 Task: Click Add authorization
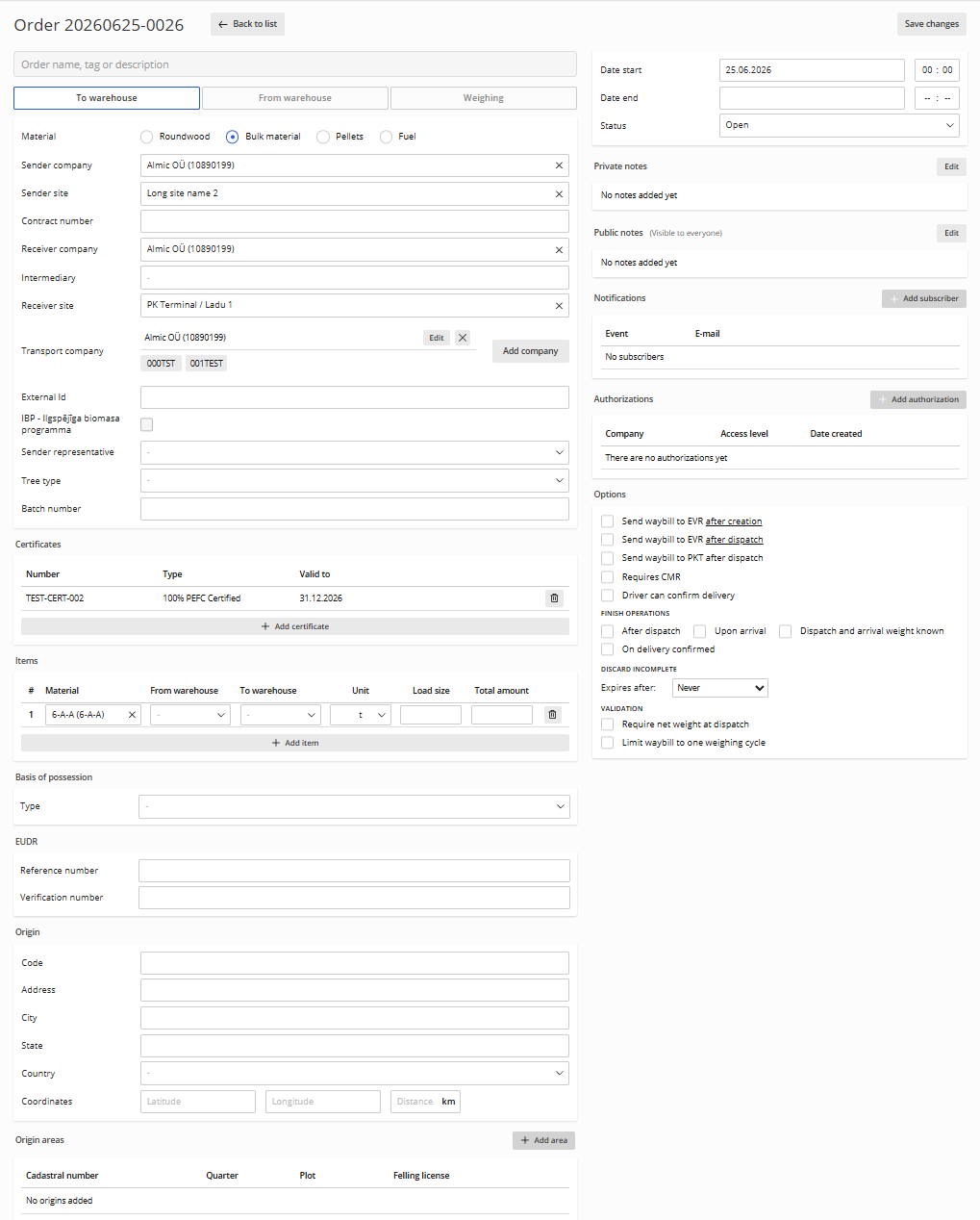[918, 399]
